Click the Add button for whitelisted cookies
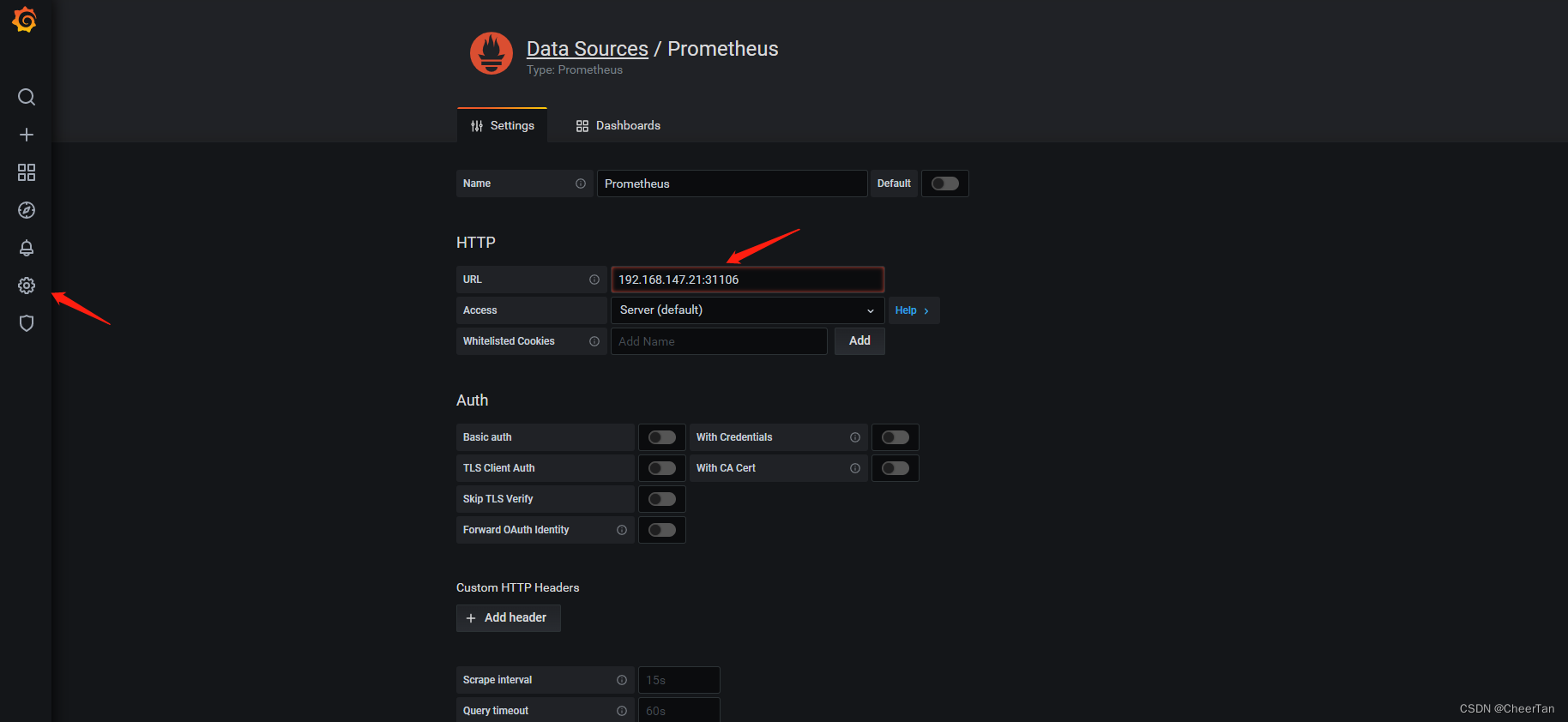 (859, 341)
